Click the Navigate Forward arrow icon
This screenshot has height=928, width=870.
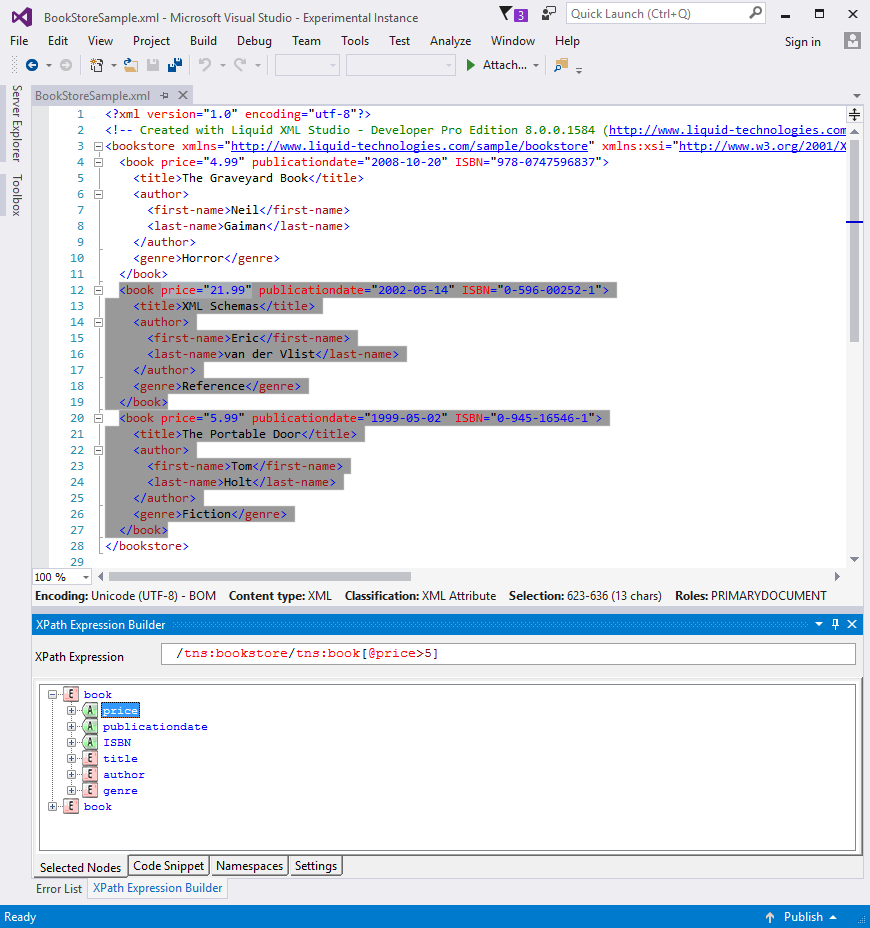click(x=66, y=65)
